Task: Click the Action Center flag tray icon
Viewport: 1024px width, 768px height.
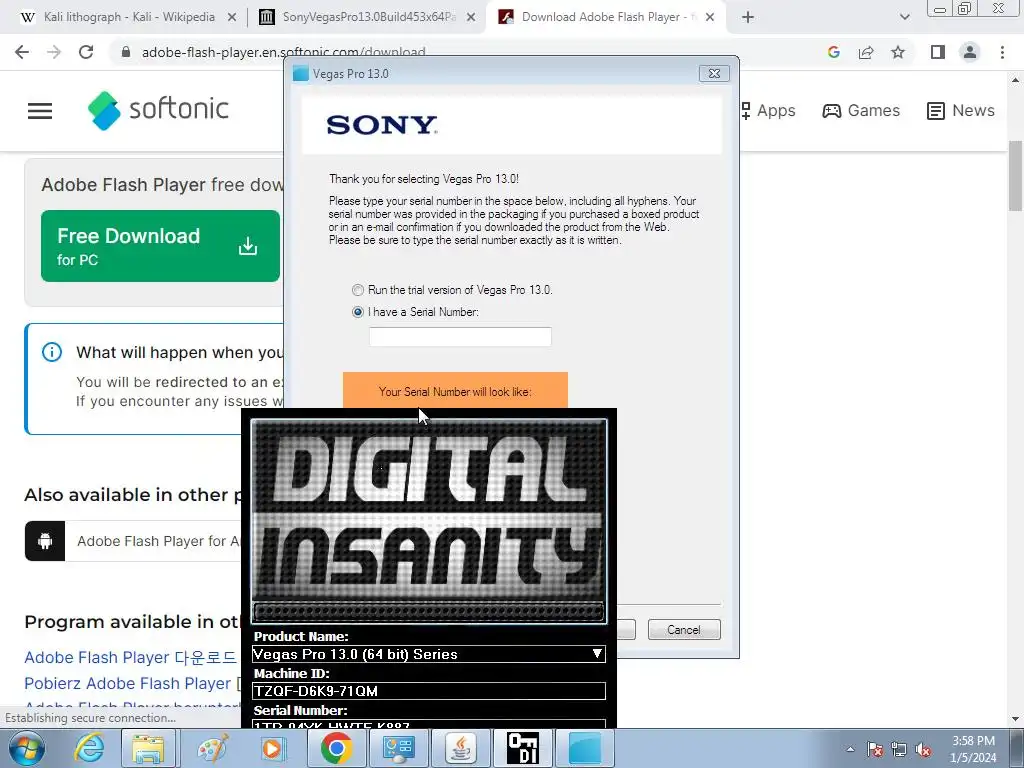Action: [875, 749]
